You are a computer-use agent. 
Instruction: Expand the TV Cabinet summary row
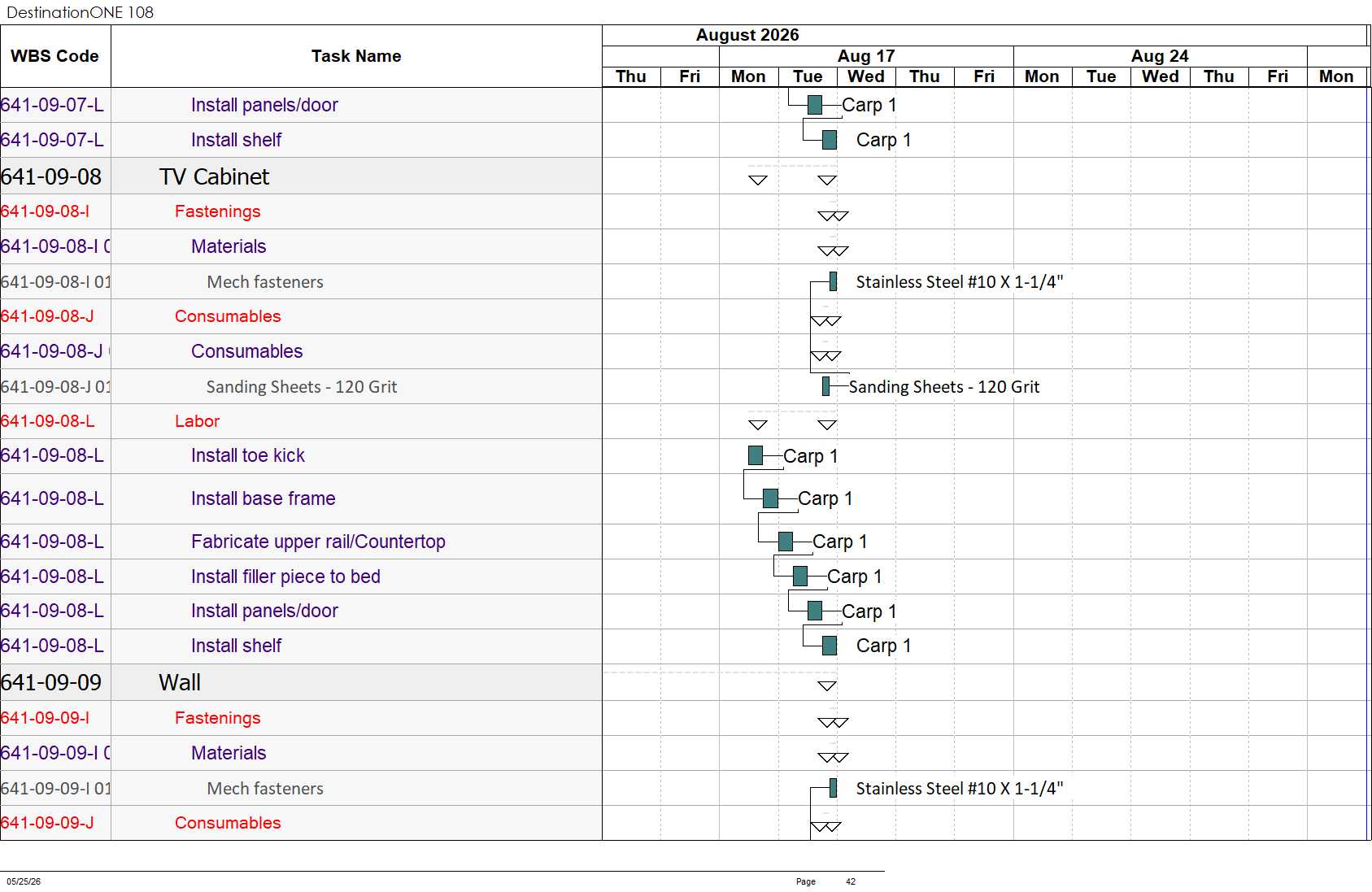301,176
